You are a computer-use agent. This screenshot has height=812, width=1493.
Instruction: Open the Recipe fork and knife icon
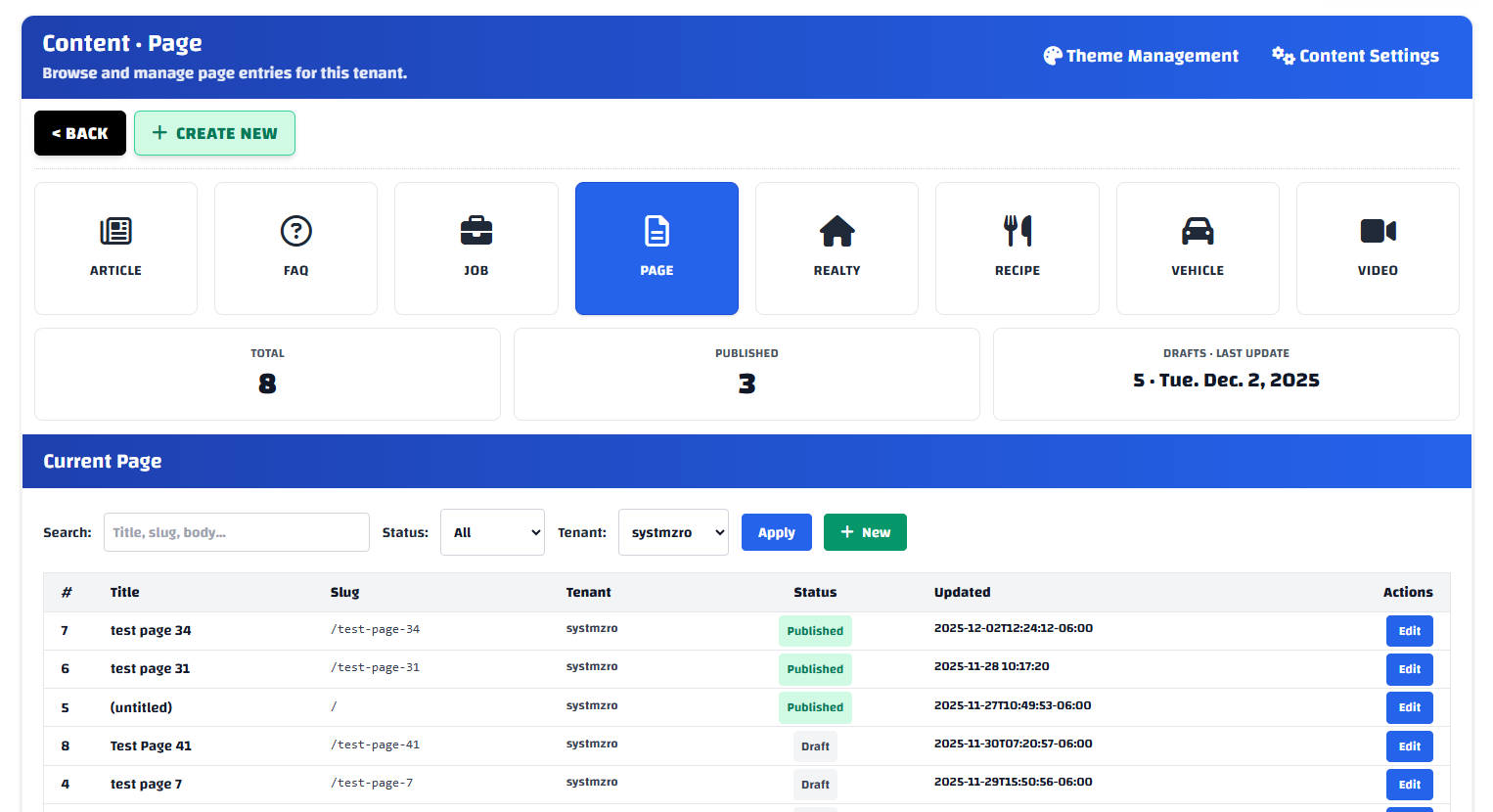1017,232
